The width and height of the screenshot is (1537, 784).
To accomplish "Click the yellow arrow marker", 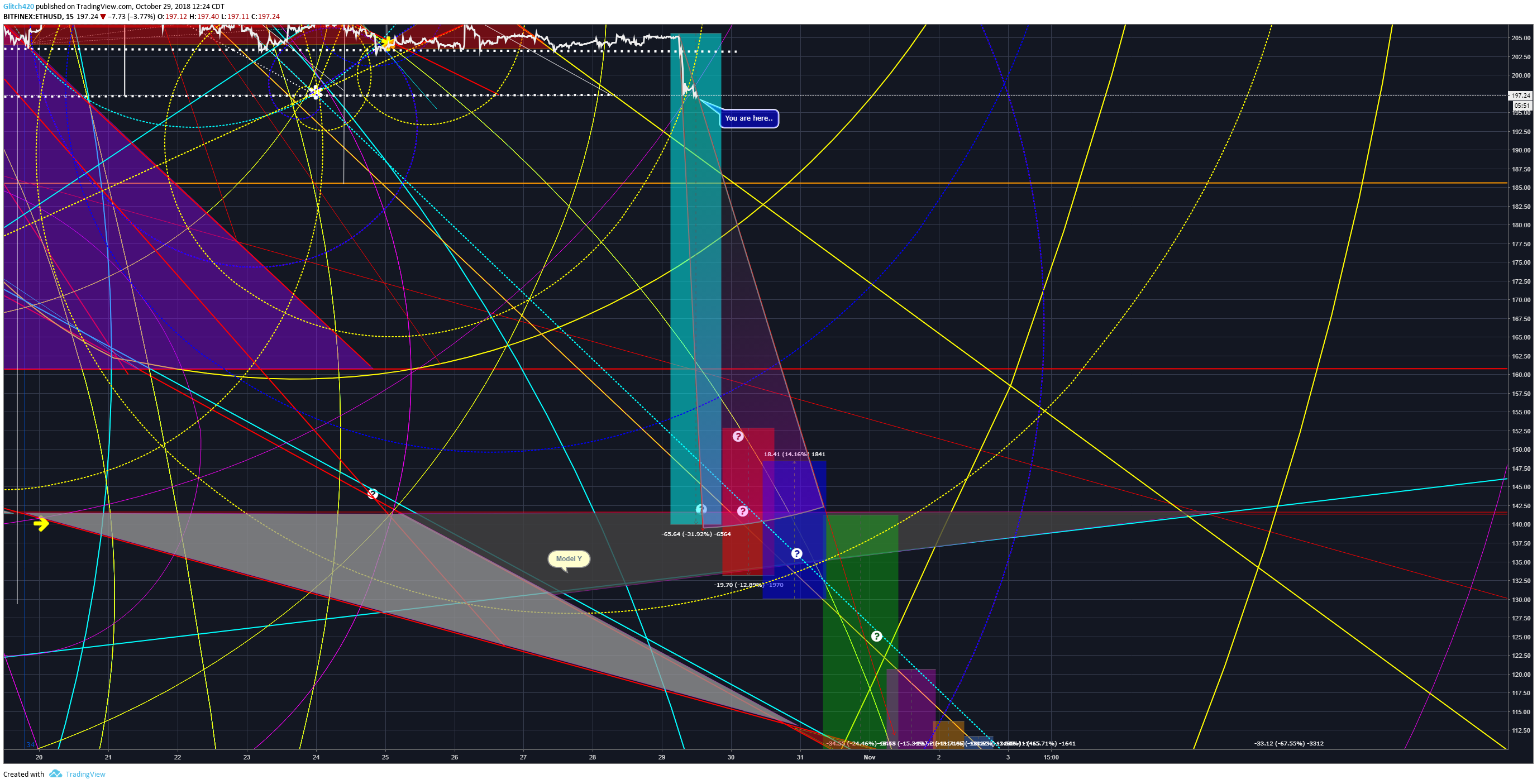I will point(41,524).
